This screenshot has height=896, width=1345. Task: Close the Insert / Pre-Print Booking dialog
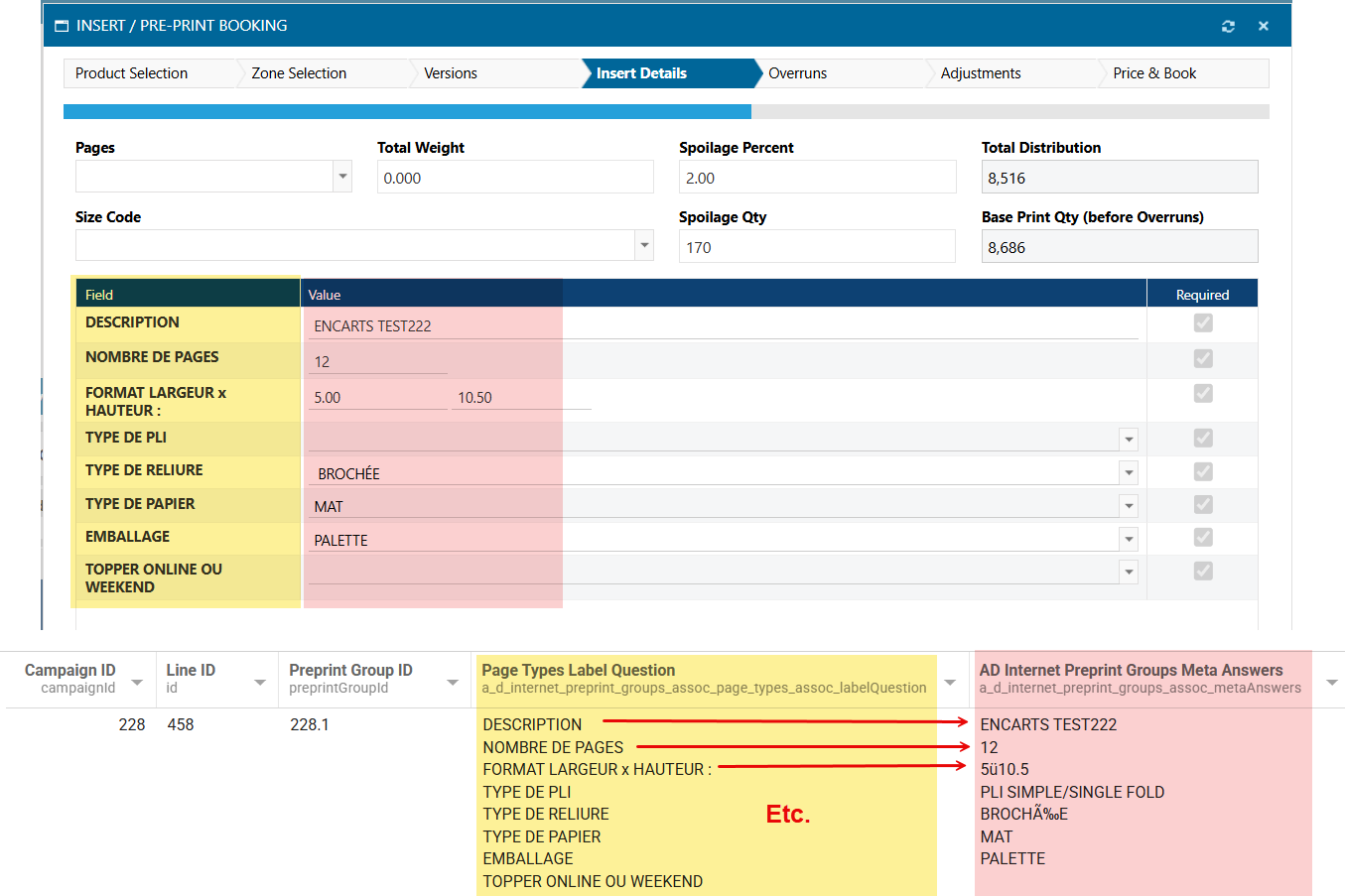(1264, 26)
